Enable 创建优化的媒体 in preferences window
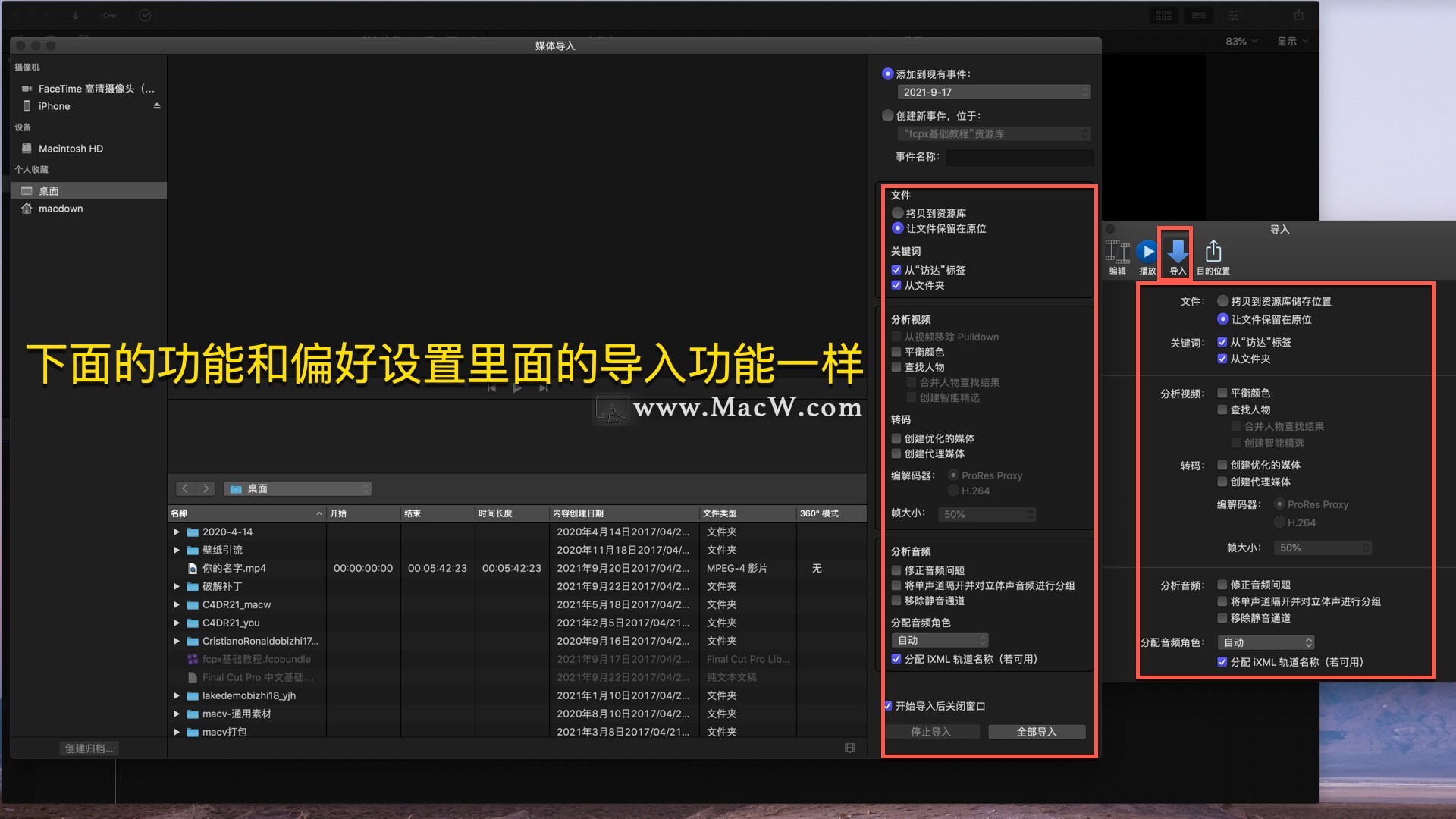This screenshot has width=1456, height=819. [x=1222, y=465]
